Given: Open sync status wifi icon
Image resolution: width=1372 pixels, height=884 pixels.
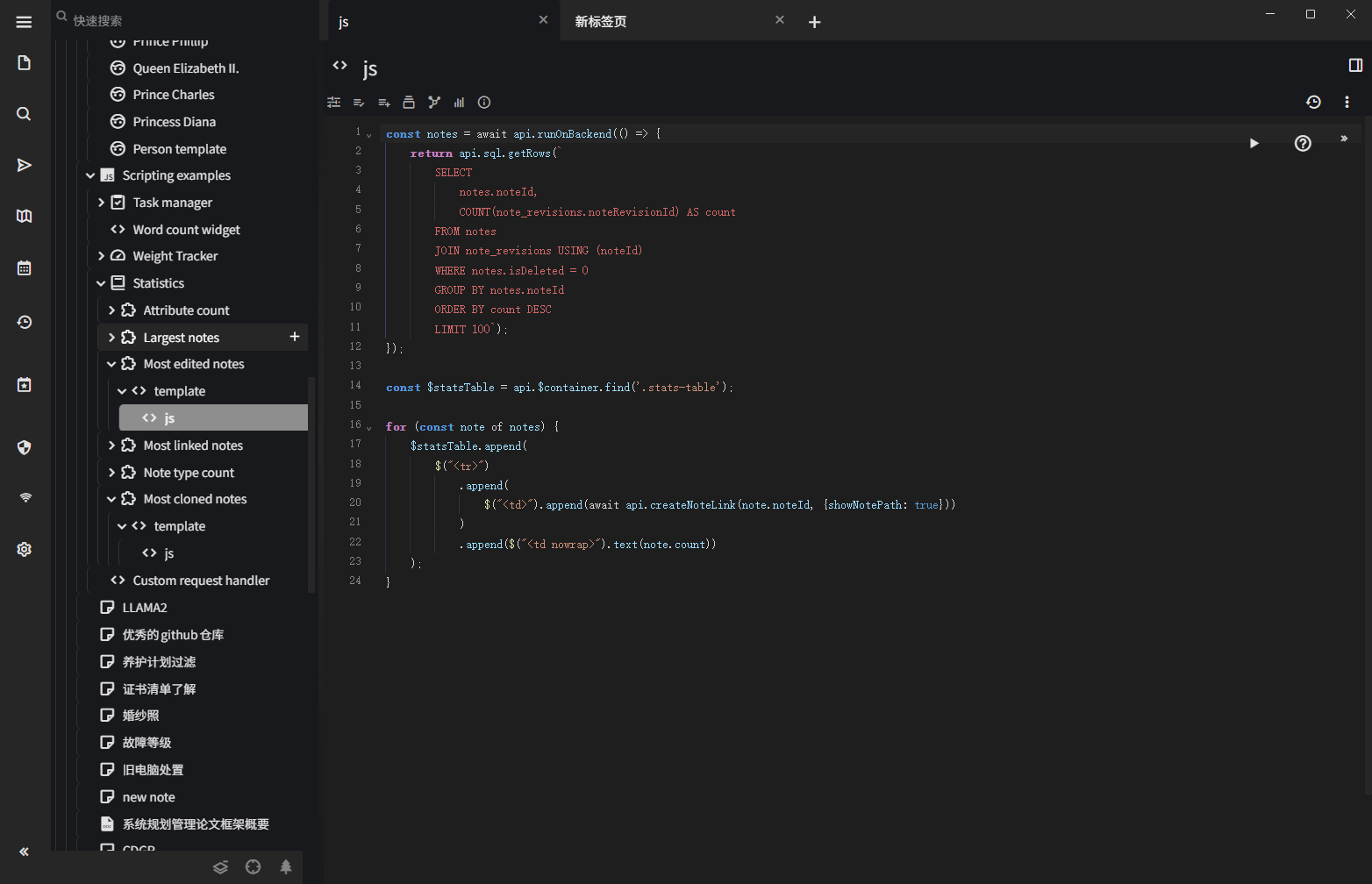Looking at the screenshot, I should click(x=25, y=498).
